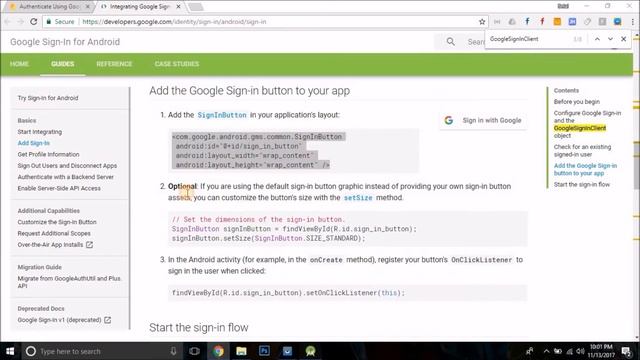Open Try Sign-In for Android
Image resolution: width=640 pixels, height=360 pixels.
(x=48, y=98)
